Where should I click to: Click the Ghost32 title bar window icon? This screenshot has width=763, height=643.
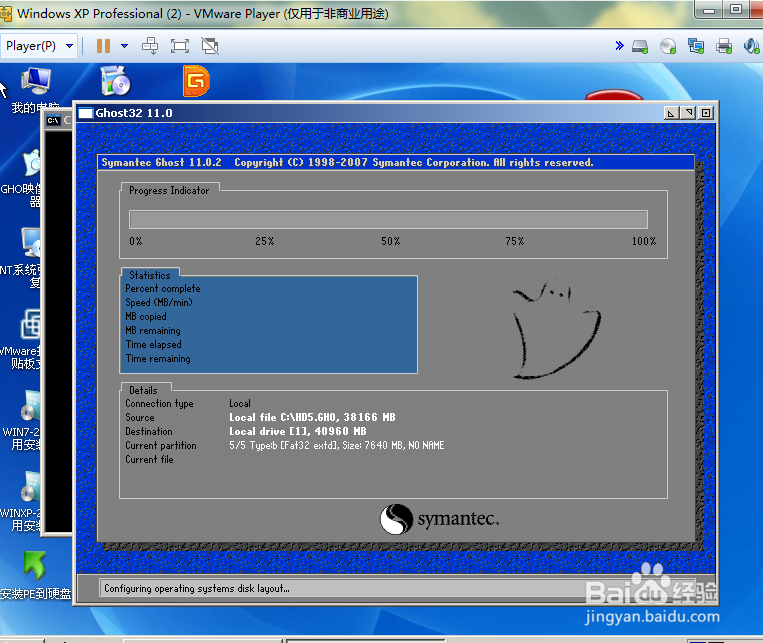click(85, 113)
